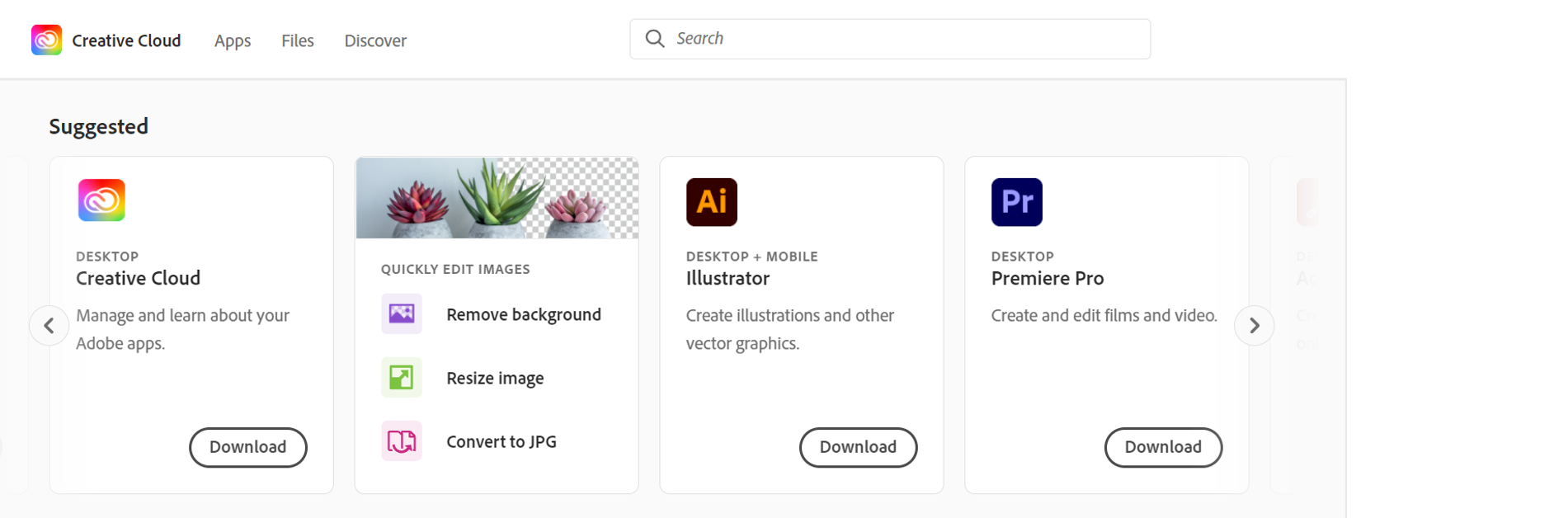This screenshot has width=1568, height=518.
Task: Click the QUICKLY EDIT IMAGES label
Action: click(x=455, y=269)
